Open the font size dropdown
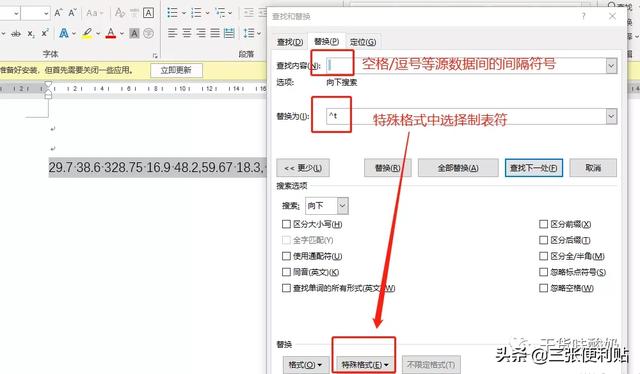The width and height of the screenshot is (640, 374). pyautogui.click(x=47, y=13)
